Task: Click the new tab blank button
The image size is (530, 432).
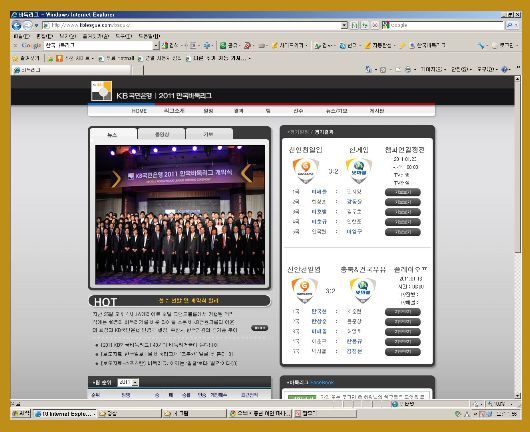Action: click(x=137, y=70)
